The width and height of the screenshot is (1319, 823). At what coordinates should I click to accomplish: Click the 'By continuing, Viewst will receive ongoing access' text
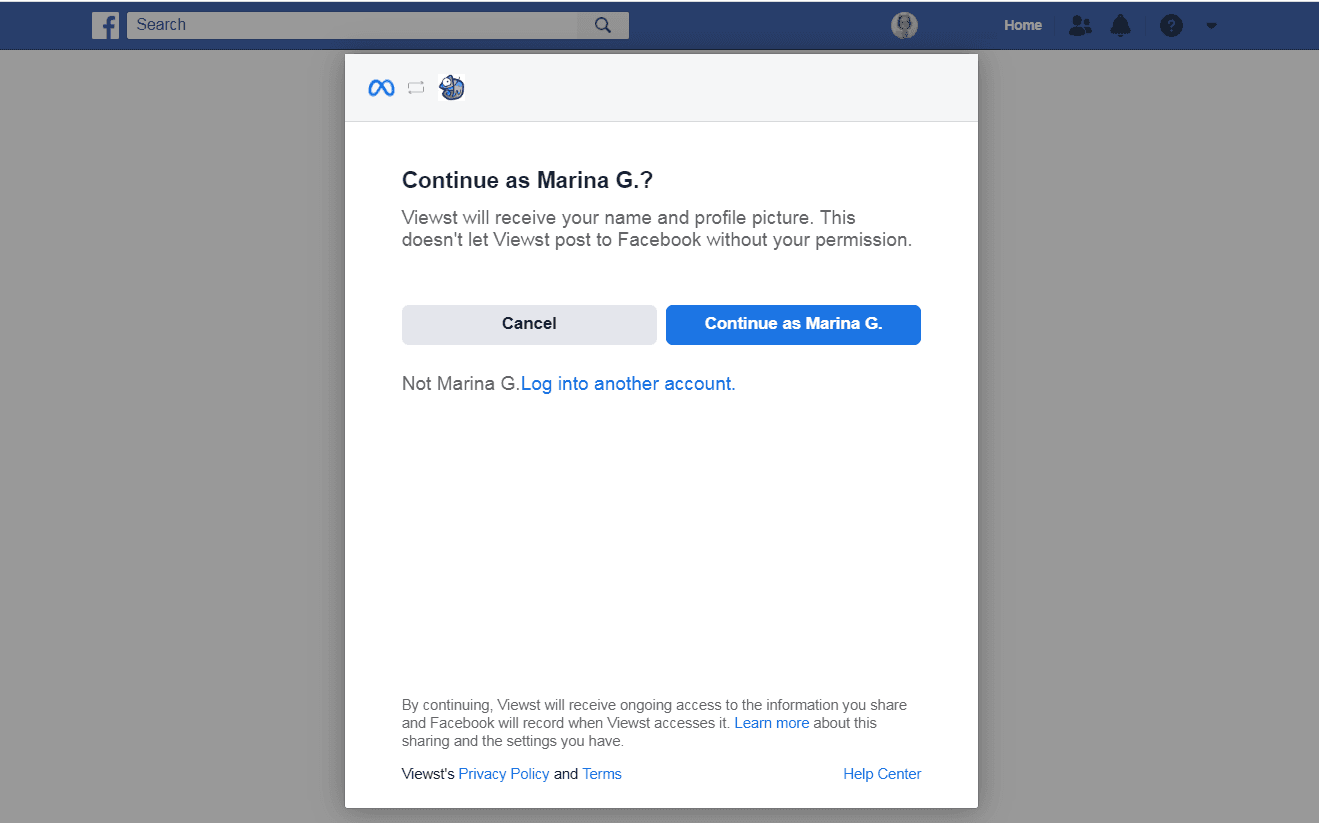point(654,723)
